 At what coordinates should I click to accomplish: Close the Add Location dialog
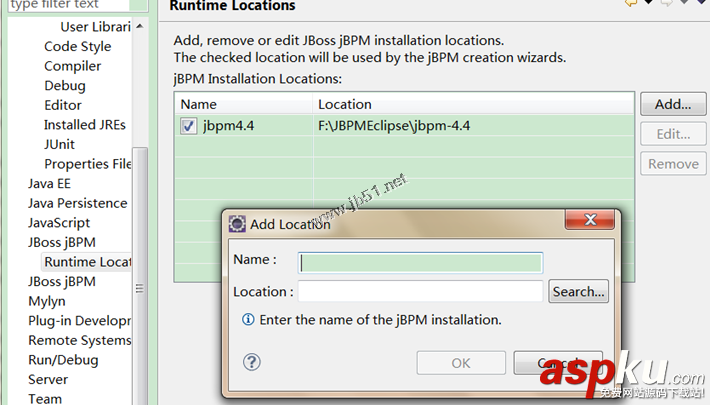[x=590, y=220]
